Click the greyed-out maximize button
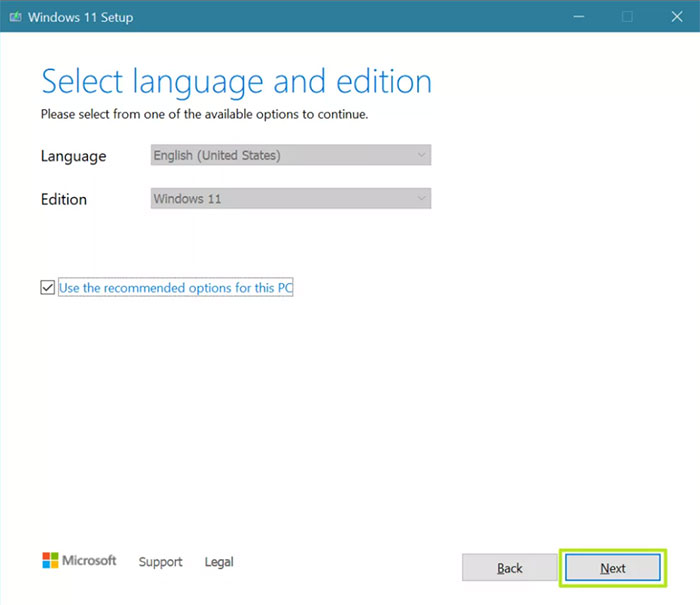This screenshot has width=700, height=605. click(627, 17)
